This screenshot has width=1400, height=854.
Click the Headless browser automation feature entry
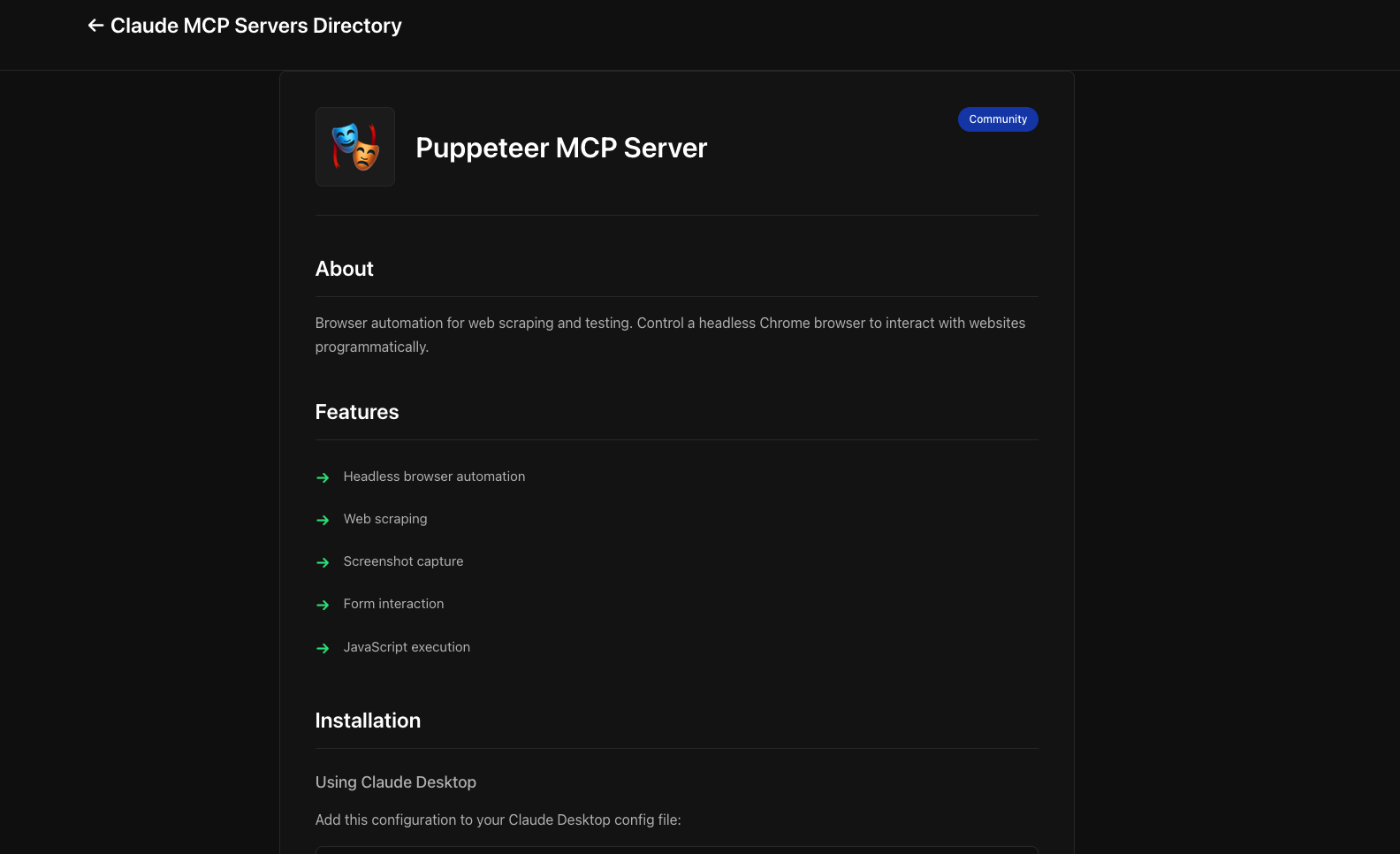434,476
